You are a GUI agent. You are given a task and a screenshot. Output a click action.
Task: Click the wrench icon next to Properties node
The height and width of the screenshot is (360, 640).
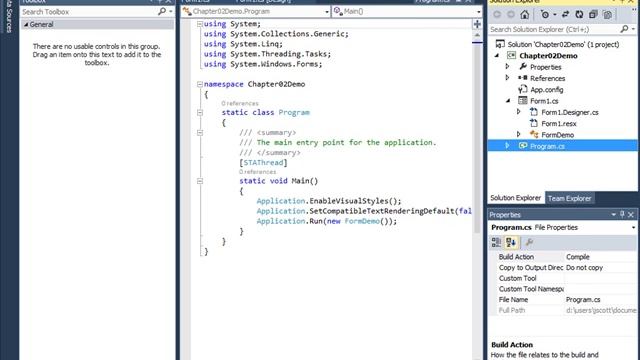[x=523, y=67]
